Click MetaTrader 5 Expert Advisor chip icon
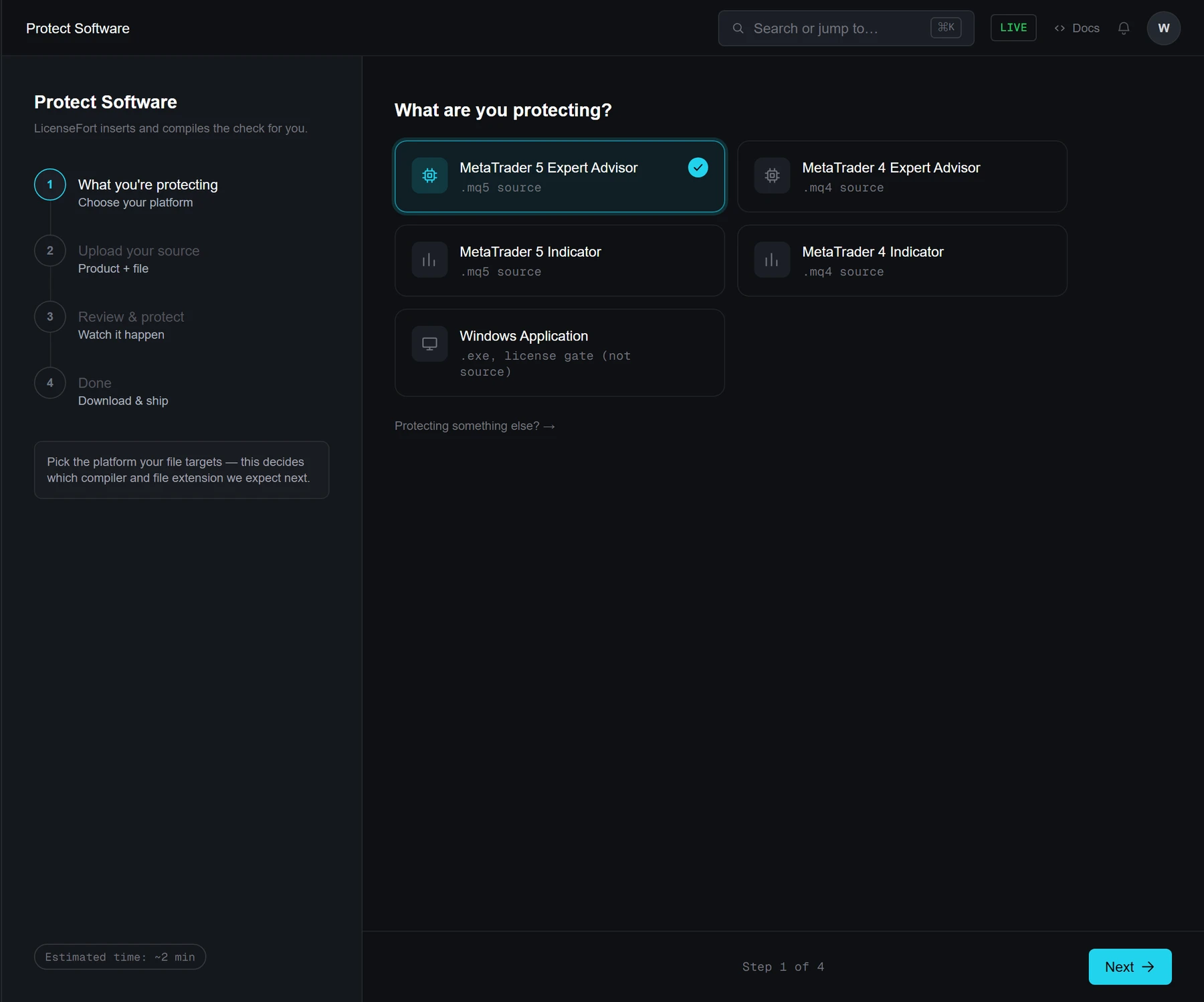Image resolution: width=1204 pixels, height=1002 pixels. pyautogui.click(x=429, y=175)
